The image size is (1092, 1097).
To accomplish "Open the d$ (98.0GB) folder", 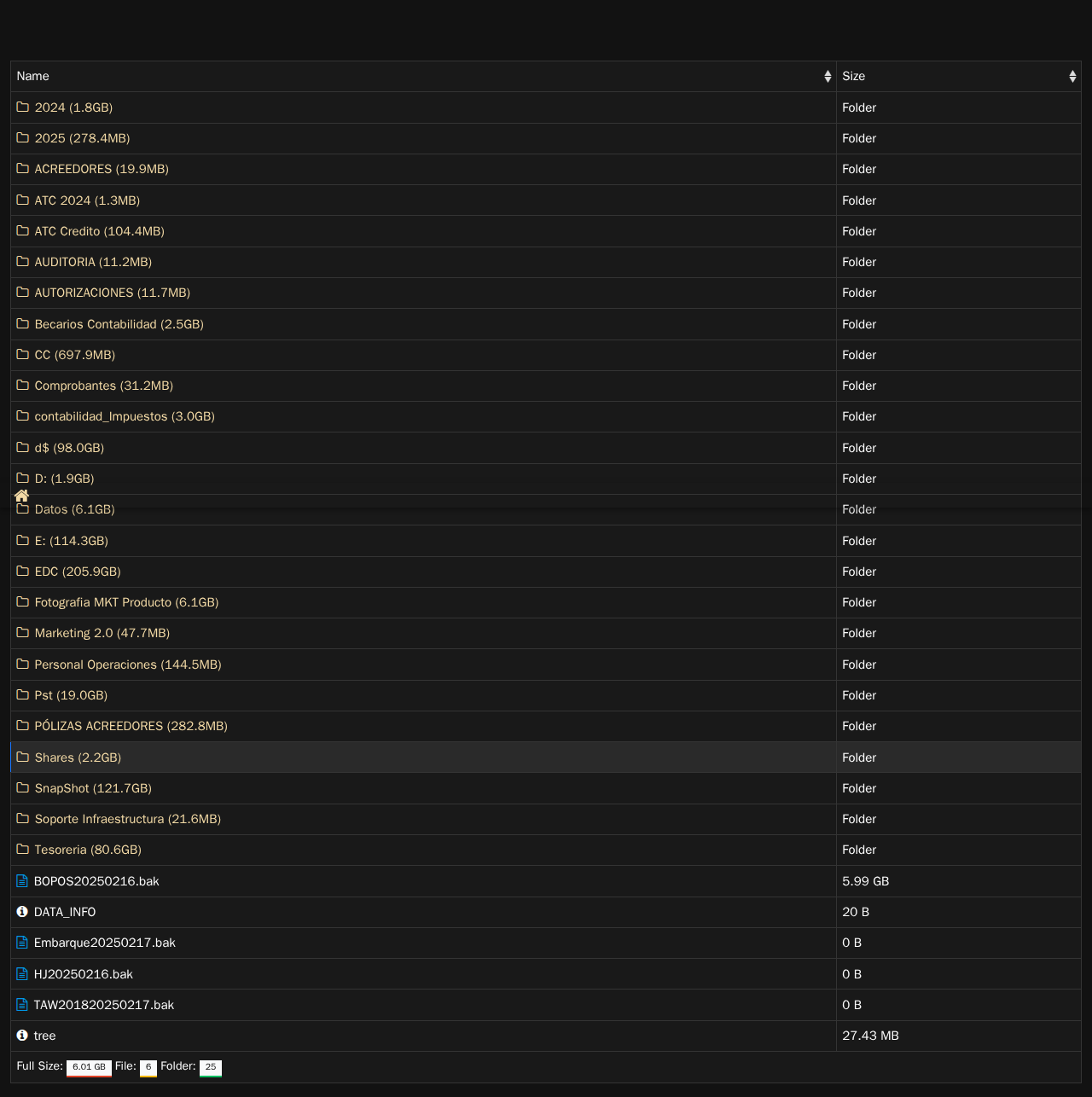I will (69, 448).
